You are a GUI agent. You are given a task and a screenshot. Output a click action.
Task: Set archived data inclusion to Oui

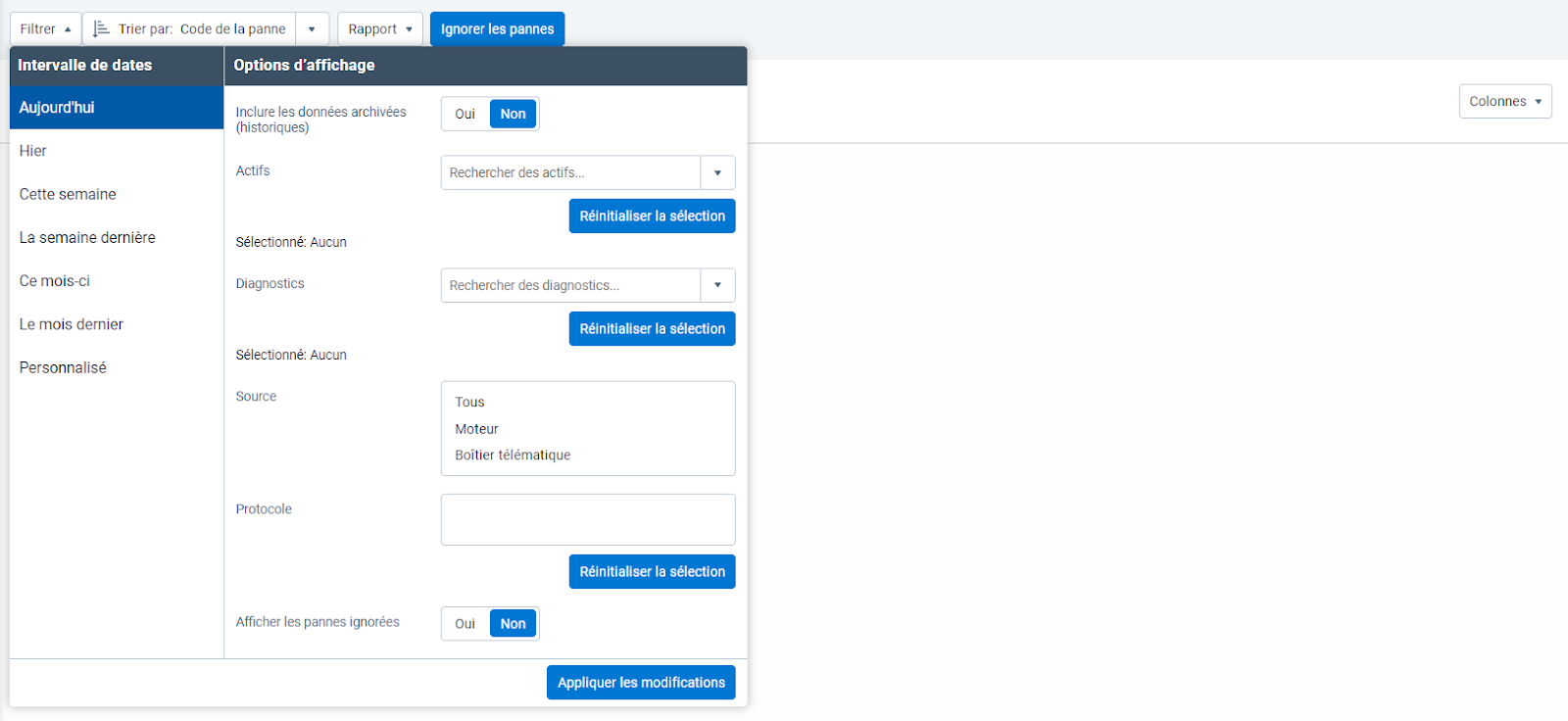tap(465, 114)
